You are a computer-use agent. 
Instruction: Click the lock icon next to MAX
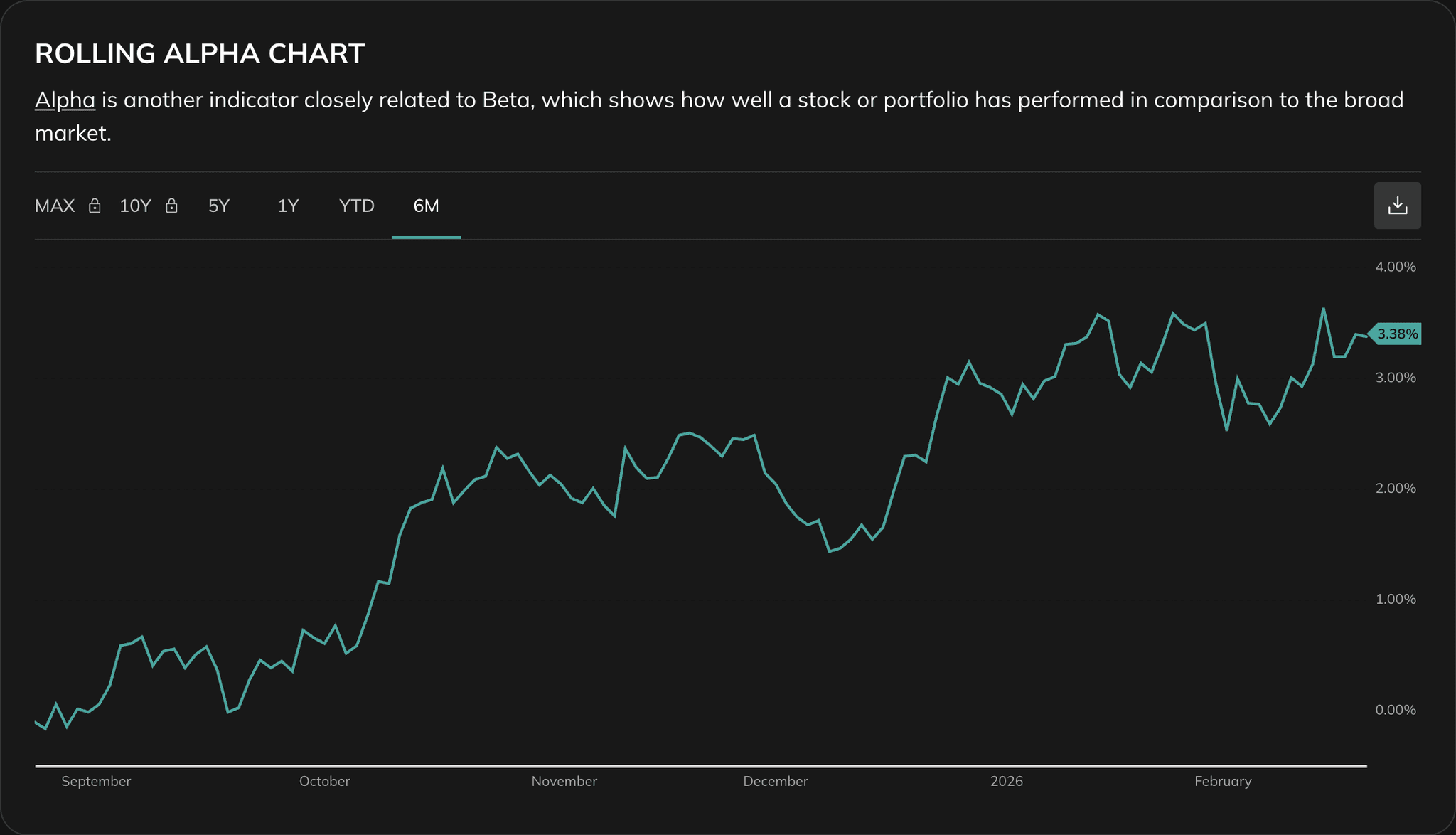click(95, 206)
